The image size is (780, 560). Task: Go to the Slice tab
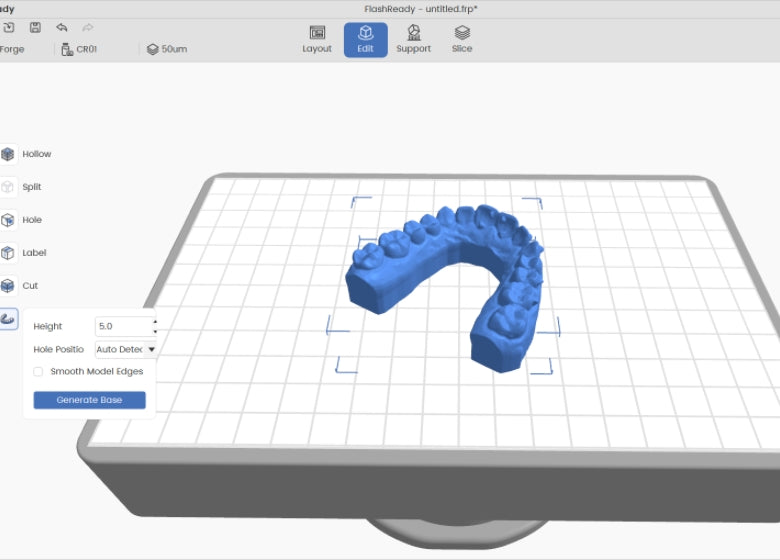(462, 39)
